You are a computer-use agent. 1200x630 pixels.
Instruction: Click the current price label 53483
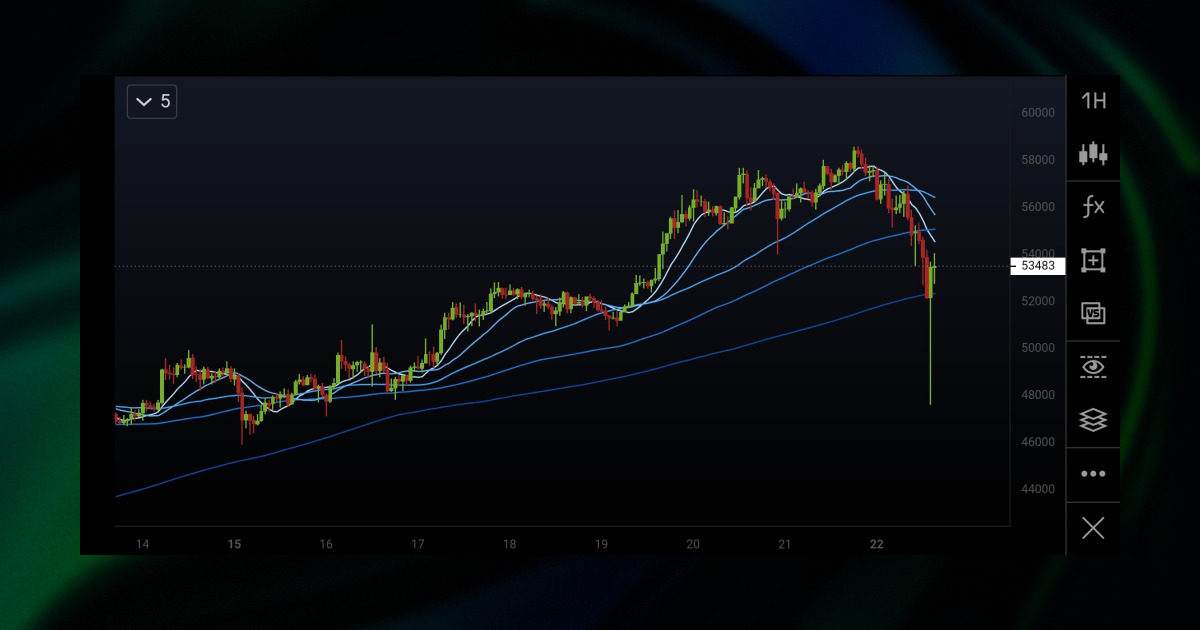click(x=1040, y=265)
